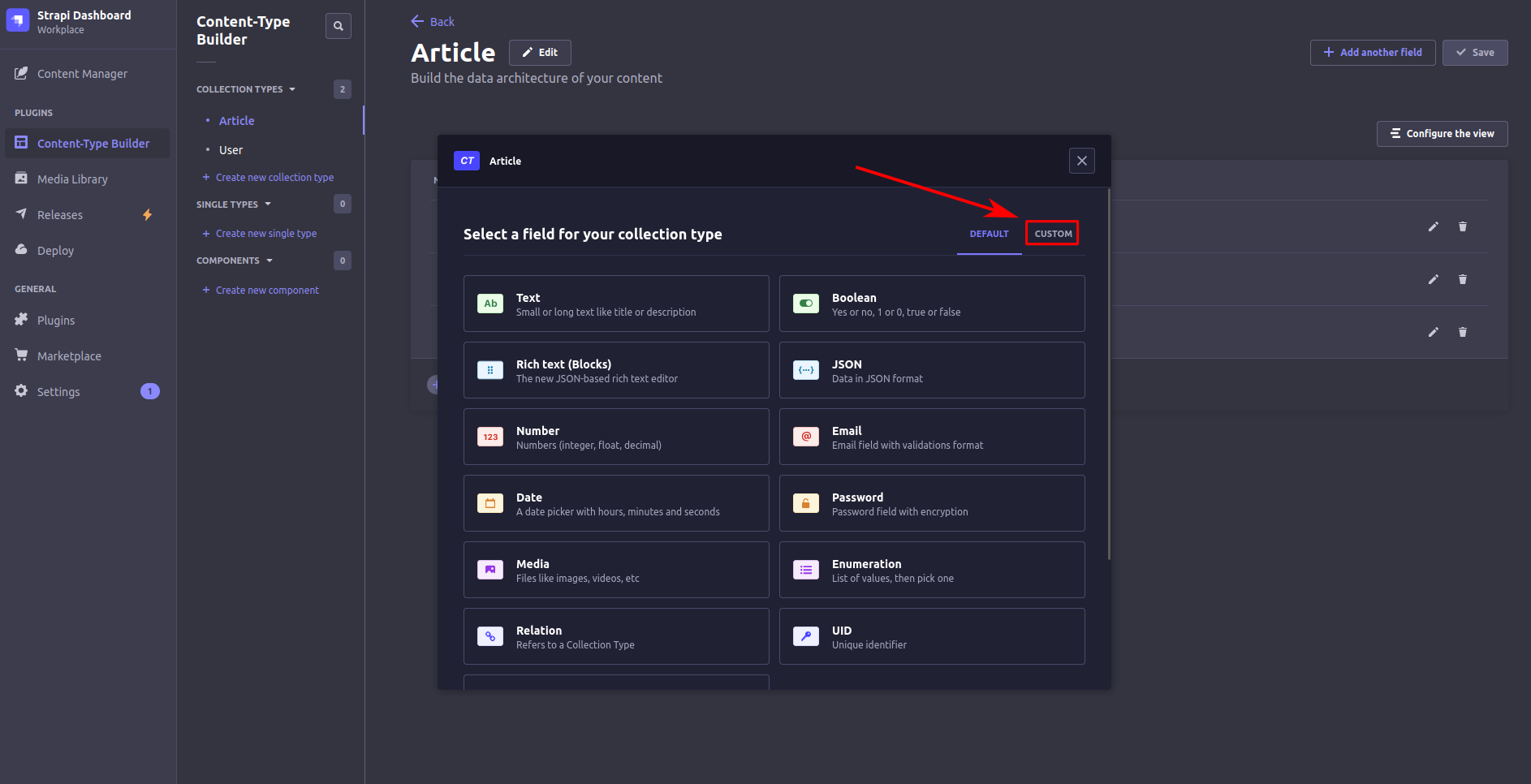Image resolution: width=1531 pixels, height=784 pixels.
Task: Open Releases section
Action: pos(60,215)
